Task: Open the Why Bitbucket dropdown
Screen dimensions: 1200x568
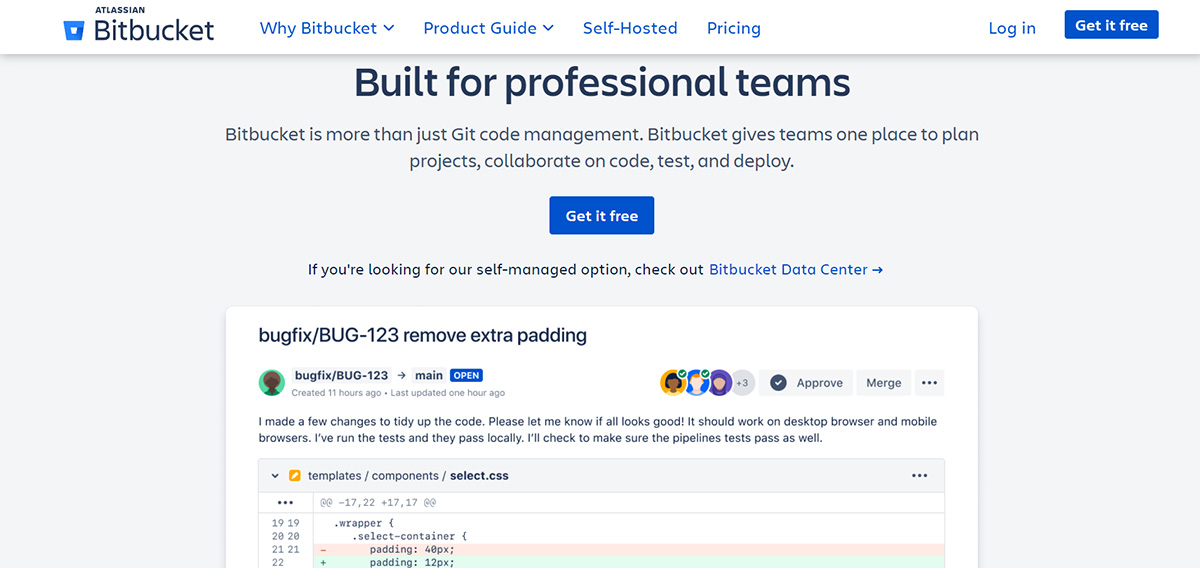Action: (x=327, y=28)
